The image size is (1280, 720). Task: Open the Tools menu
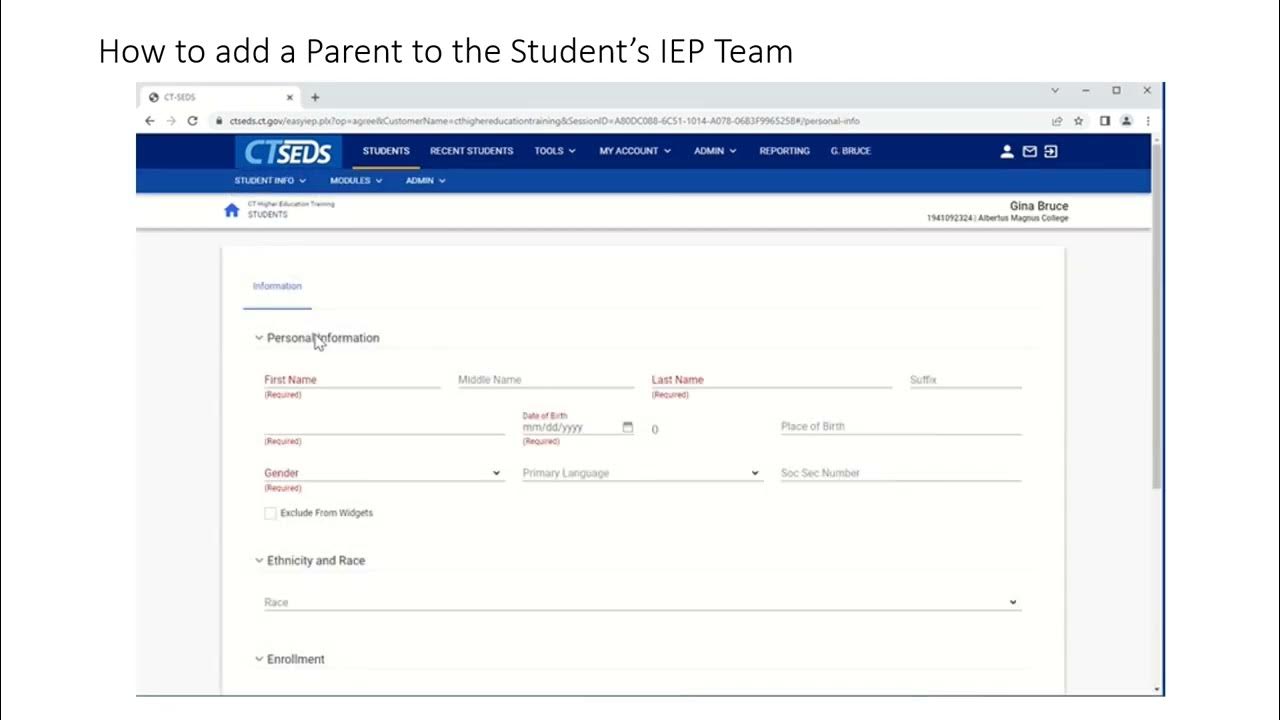555,151
